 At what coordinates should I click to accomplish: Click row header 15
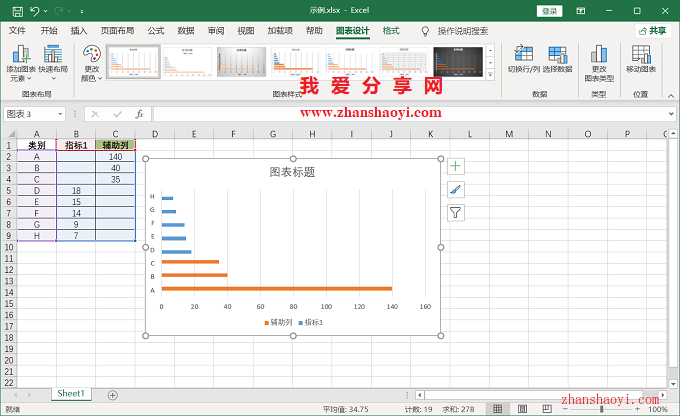tap(9, 304)
